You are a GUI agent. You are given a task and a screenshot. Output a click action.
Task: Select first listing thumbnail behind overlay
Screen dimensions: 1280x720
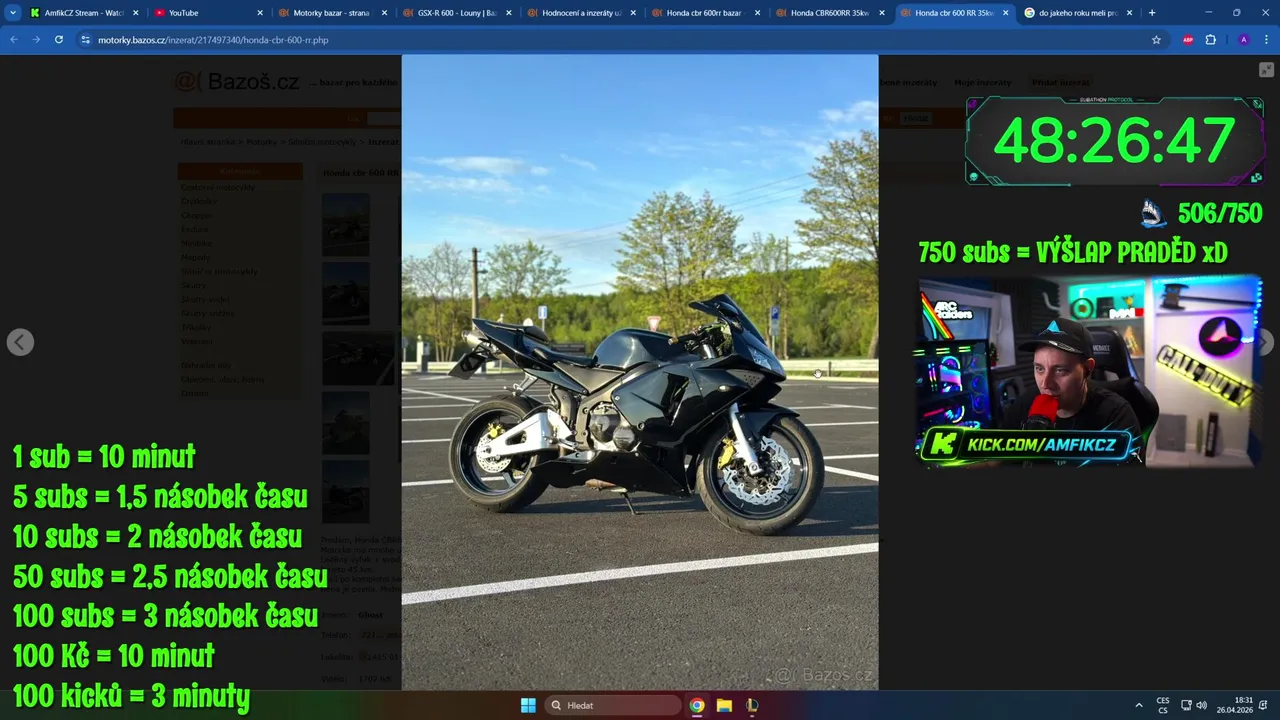tap(346, 224)
